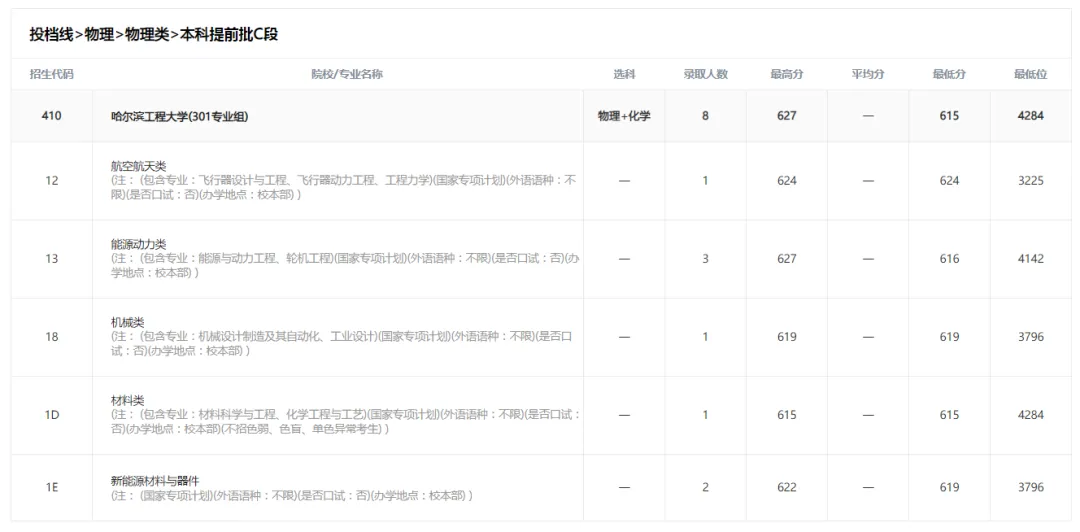Click lowest rank 3796 in the 新能源材料与器件 row
Screen dimensions: 1080x532
point(1030,487)
